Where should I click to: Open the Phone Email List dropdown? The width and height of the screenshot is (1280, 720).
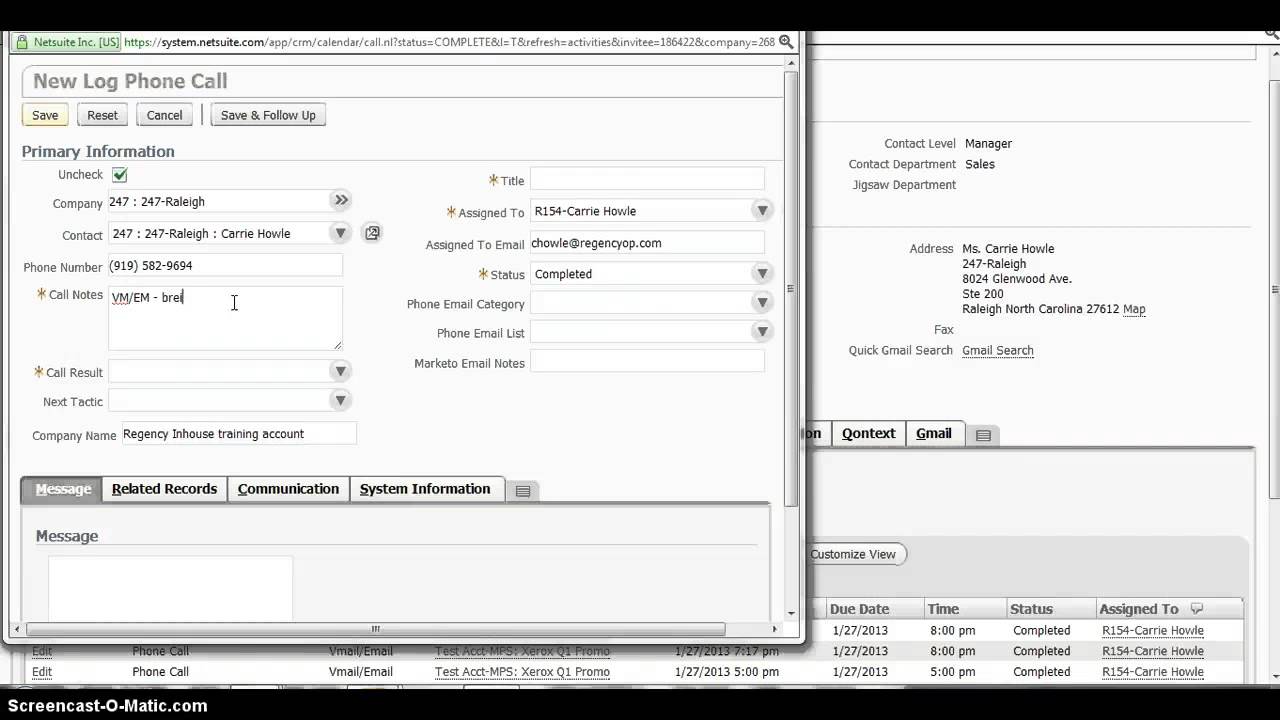[762, 332]
